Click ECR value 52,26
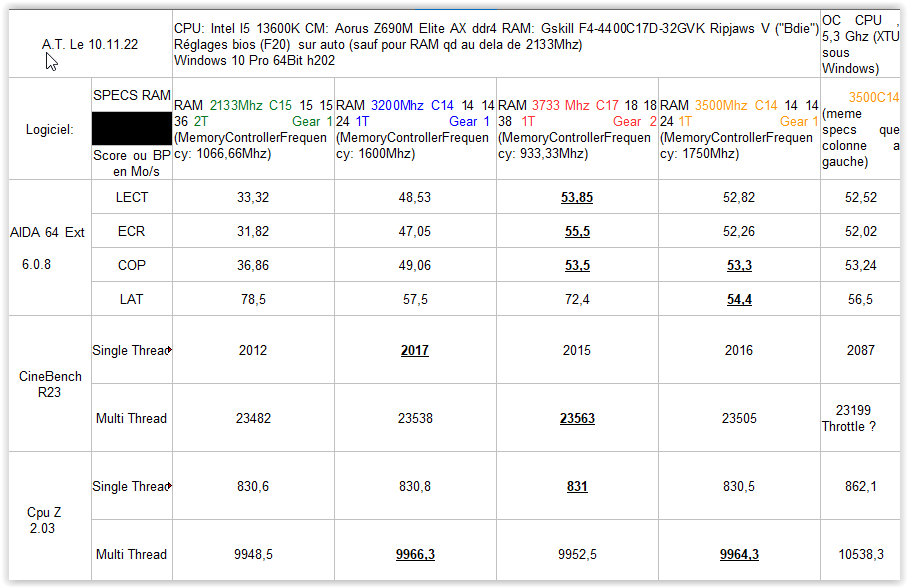This screenshot has height=588, width=908. point(739,231)
